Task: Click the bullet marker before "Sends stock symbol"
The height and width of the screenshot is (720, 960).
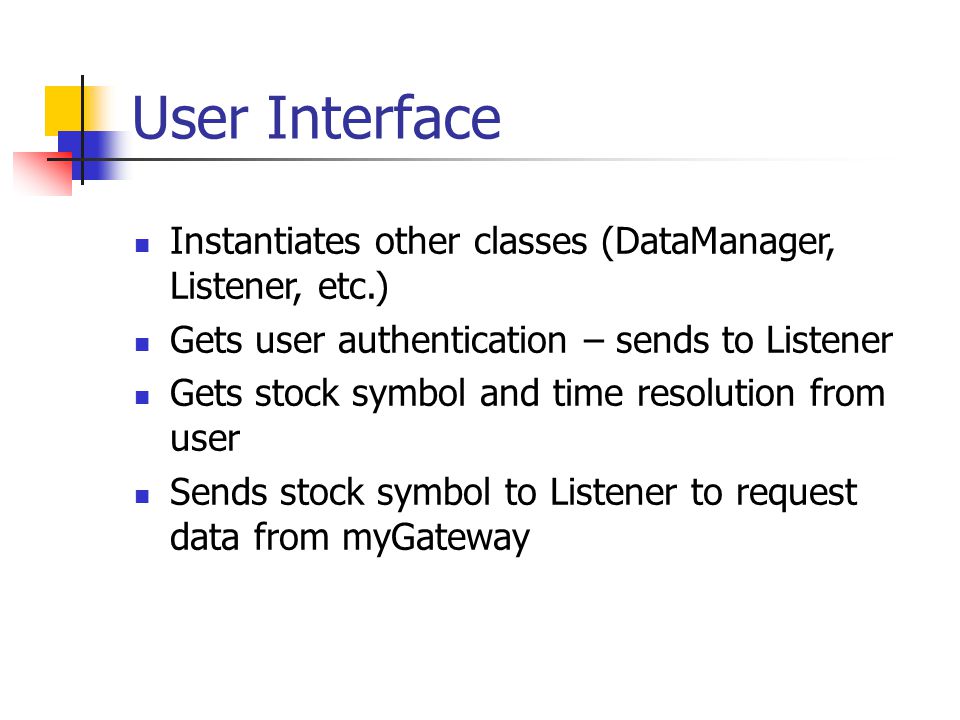Action: [142, 496]
